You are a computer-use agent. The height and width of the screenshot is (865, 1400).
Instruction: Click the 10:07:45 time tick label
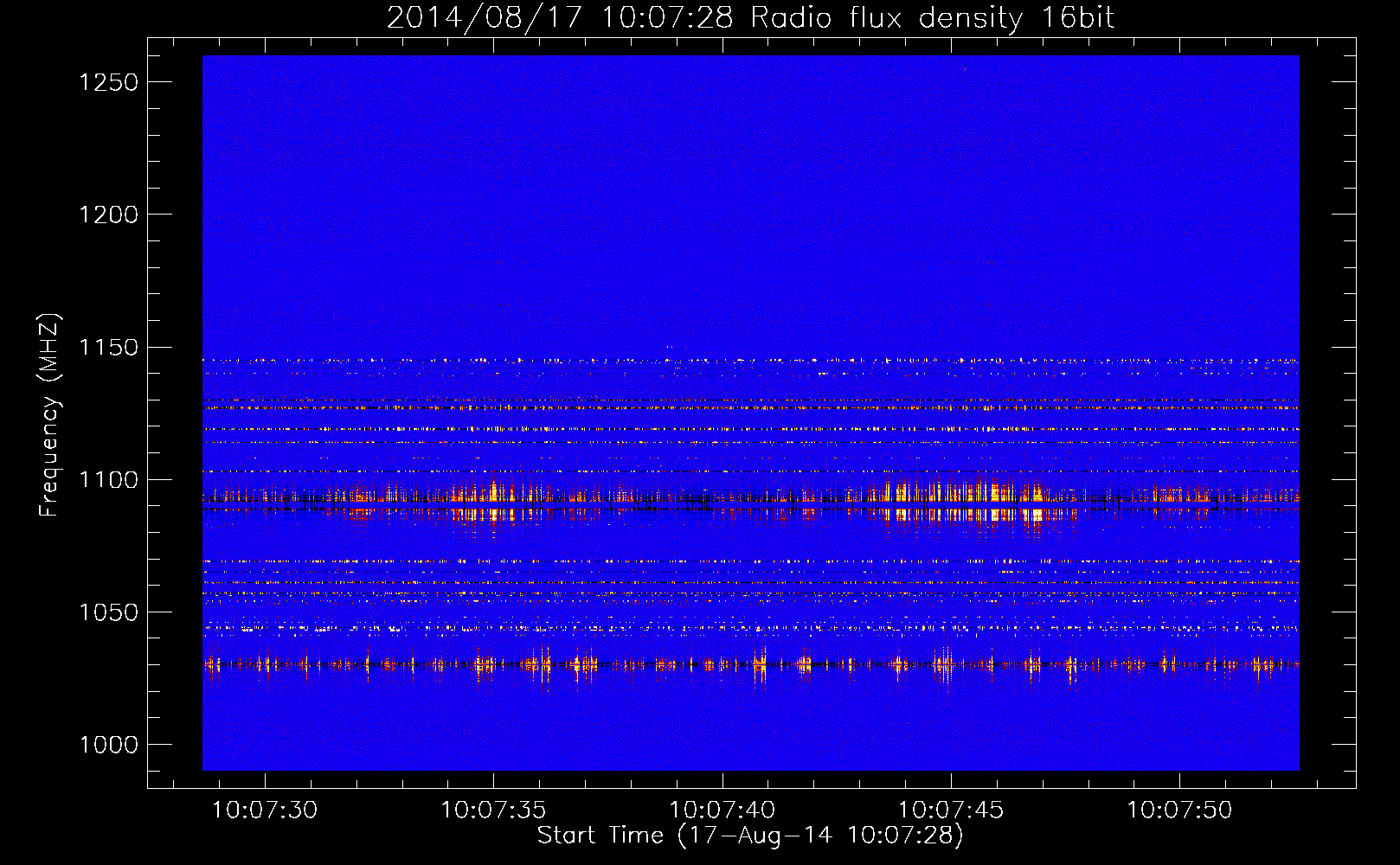coord(951,811)
